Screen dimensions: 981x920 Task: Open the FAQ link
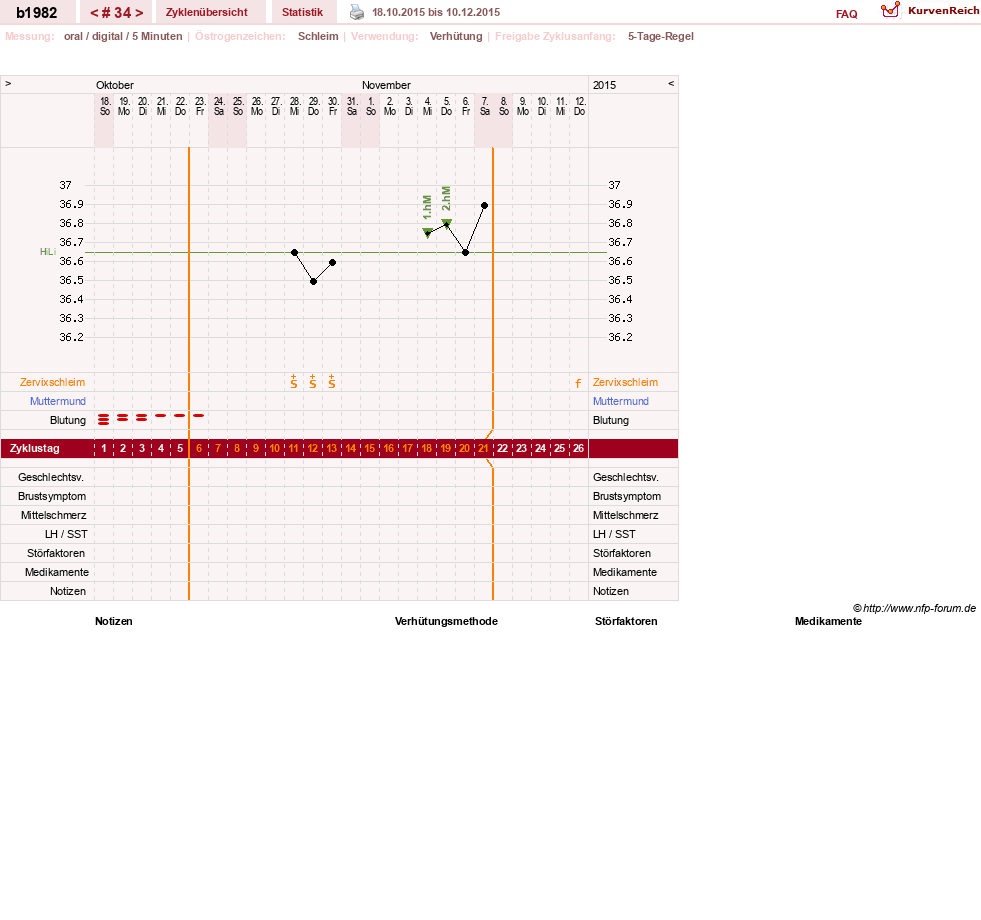[846, 14]
